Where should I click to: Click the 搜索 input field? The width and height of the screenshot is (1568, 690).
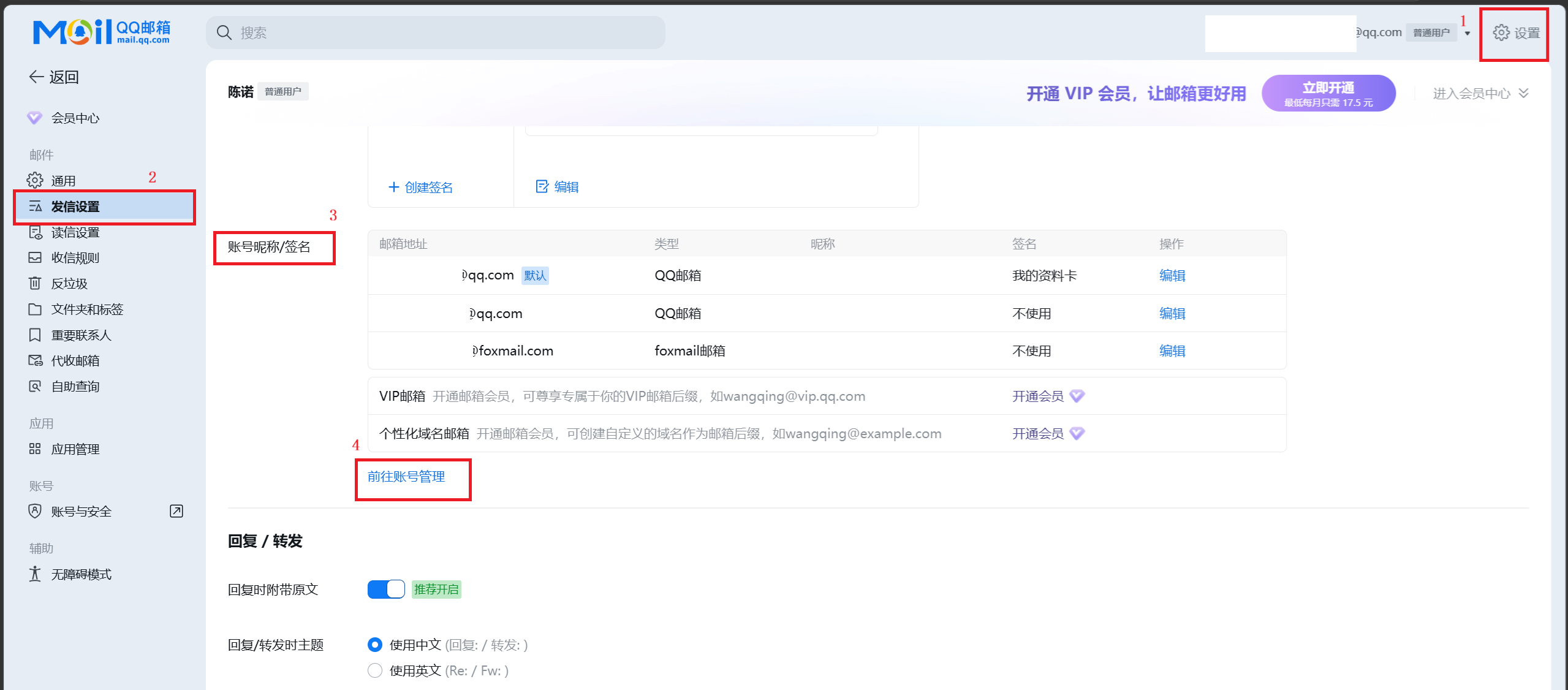436,32
